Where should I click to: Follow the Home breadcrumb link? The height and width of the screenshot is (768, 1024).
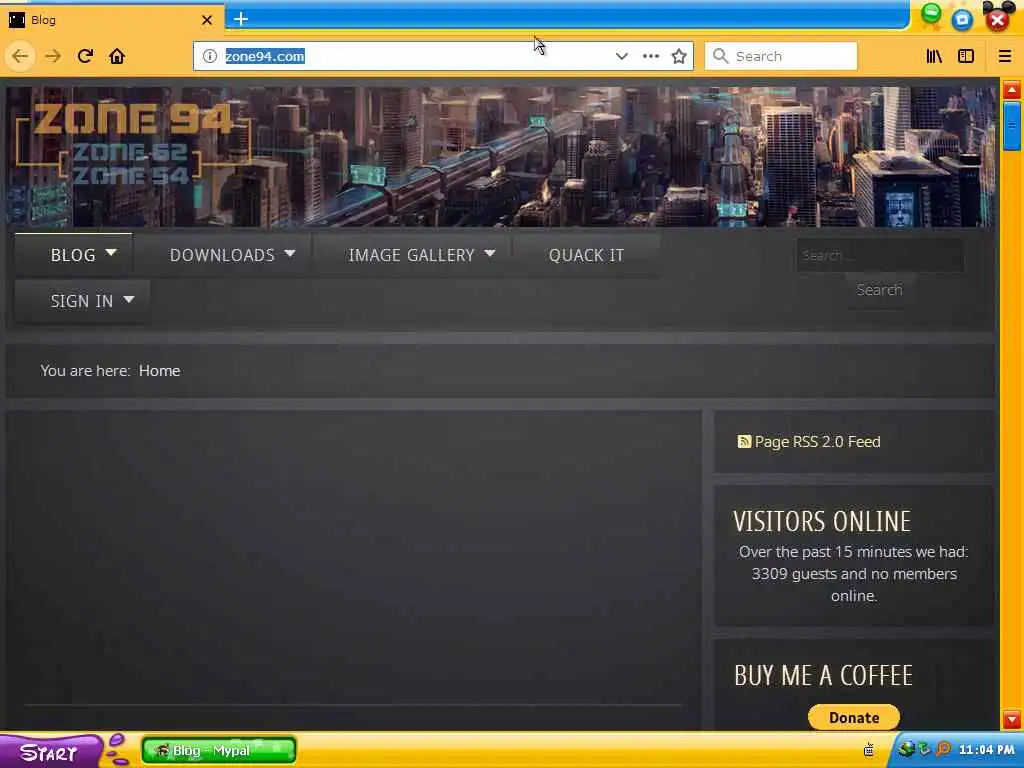coord(159,370)
